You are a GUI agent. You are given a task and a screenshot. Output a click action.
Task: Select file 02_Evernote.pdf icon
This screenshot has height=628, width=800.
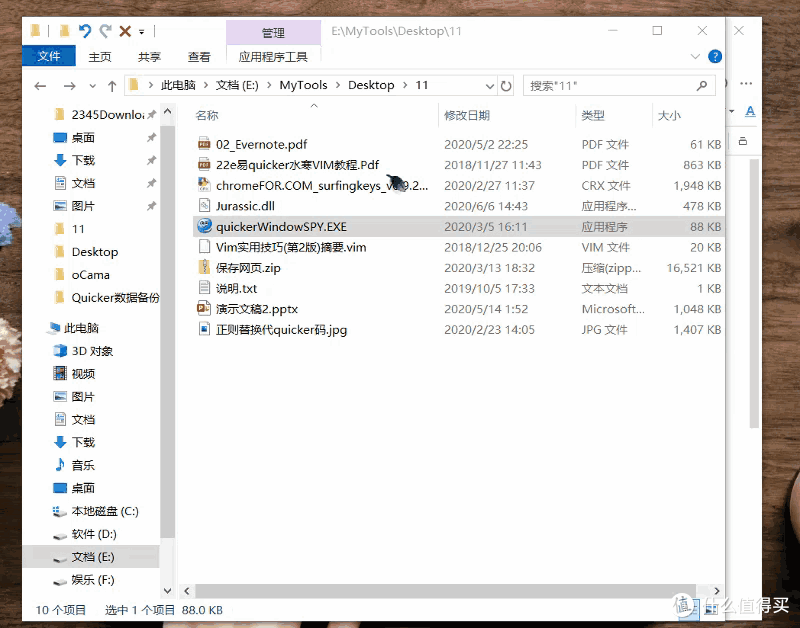point(204,144)
